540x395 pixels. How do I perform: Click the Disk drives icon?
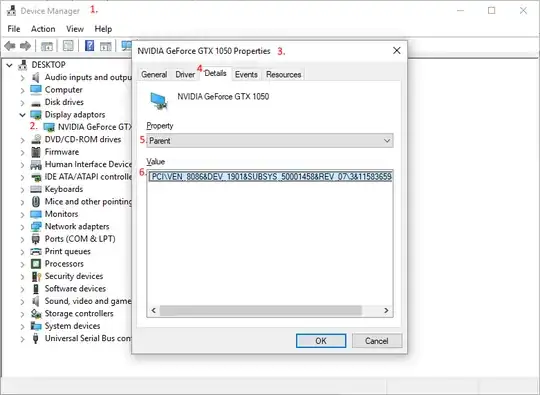tap(36, 103)
